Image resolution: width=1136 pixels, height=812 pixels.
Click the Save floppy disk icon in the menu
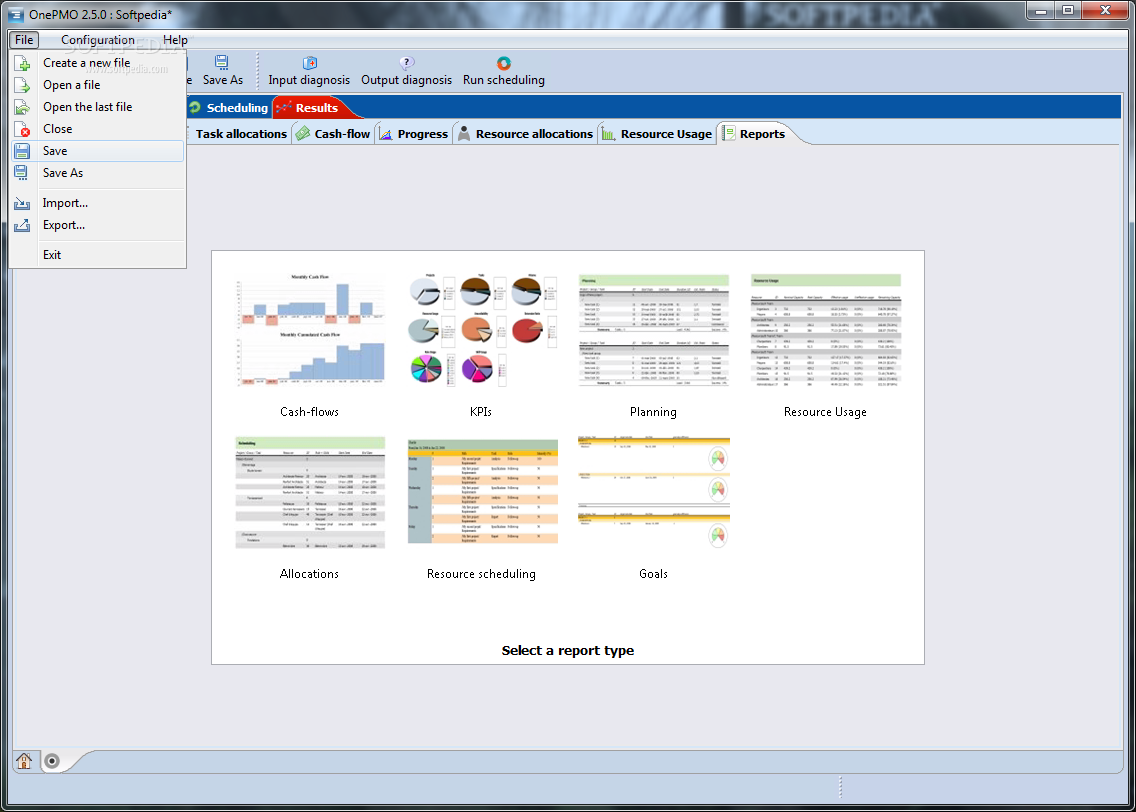point(22,151)
